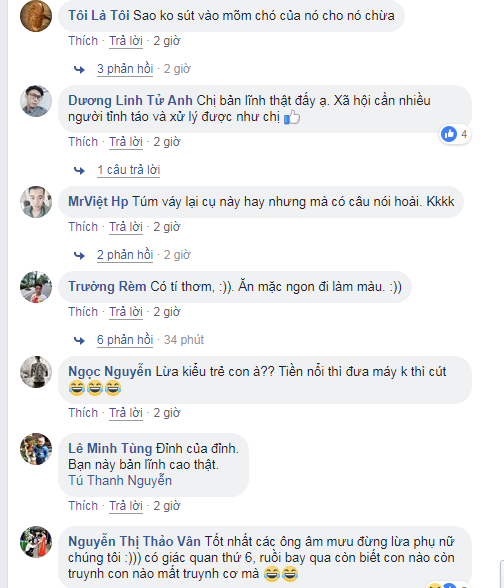The image size is (504, 588).
Task: Open Nguyễn Thị Thảo Vân's profile name
Action: [x=134, y=542]
